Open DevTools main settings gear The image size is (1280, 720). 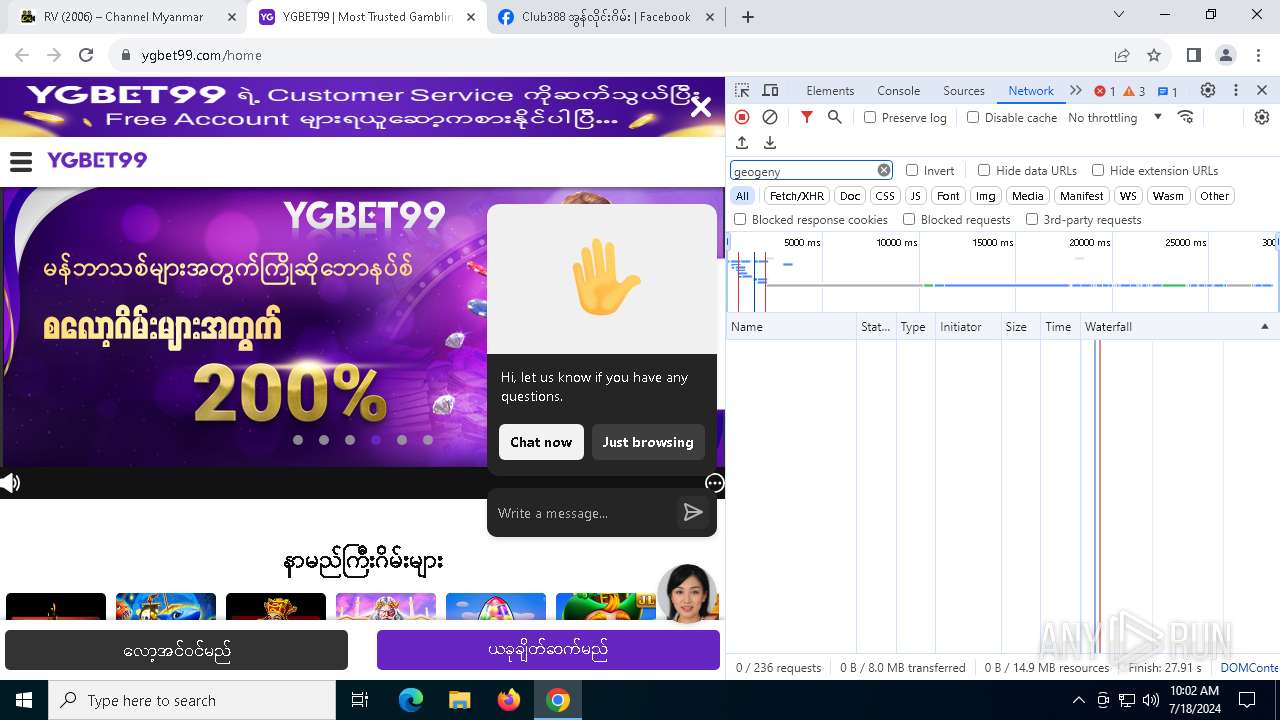[1208, 90]
